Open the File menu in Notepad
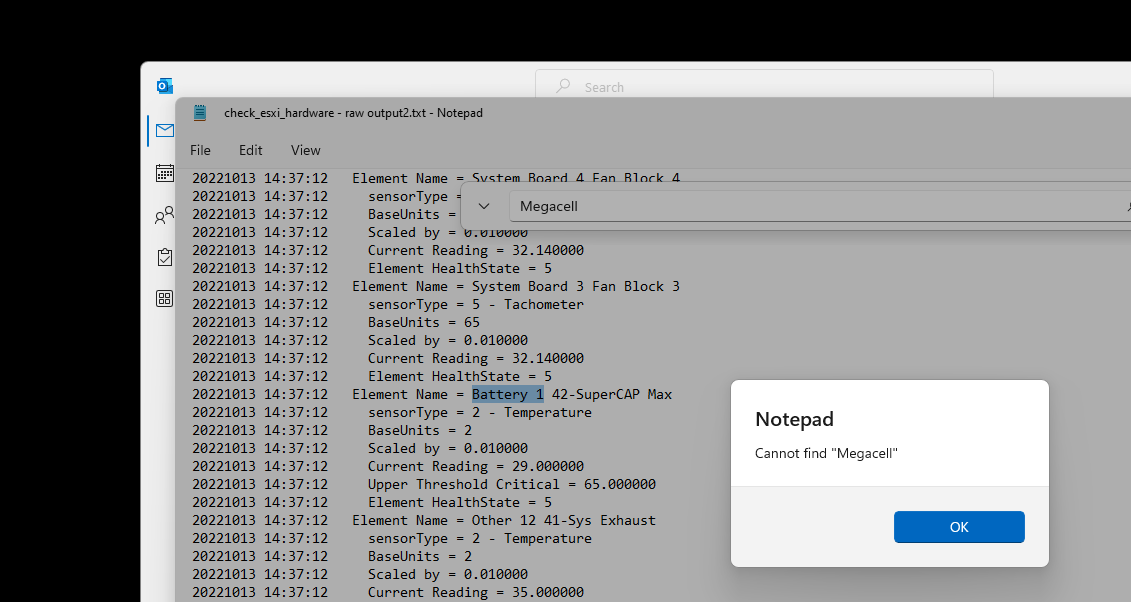 click(200, 150)
